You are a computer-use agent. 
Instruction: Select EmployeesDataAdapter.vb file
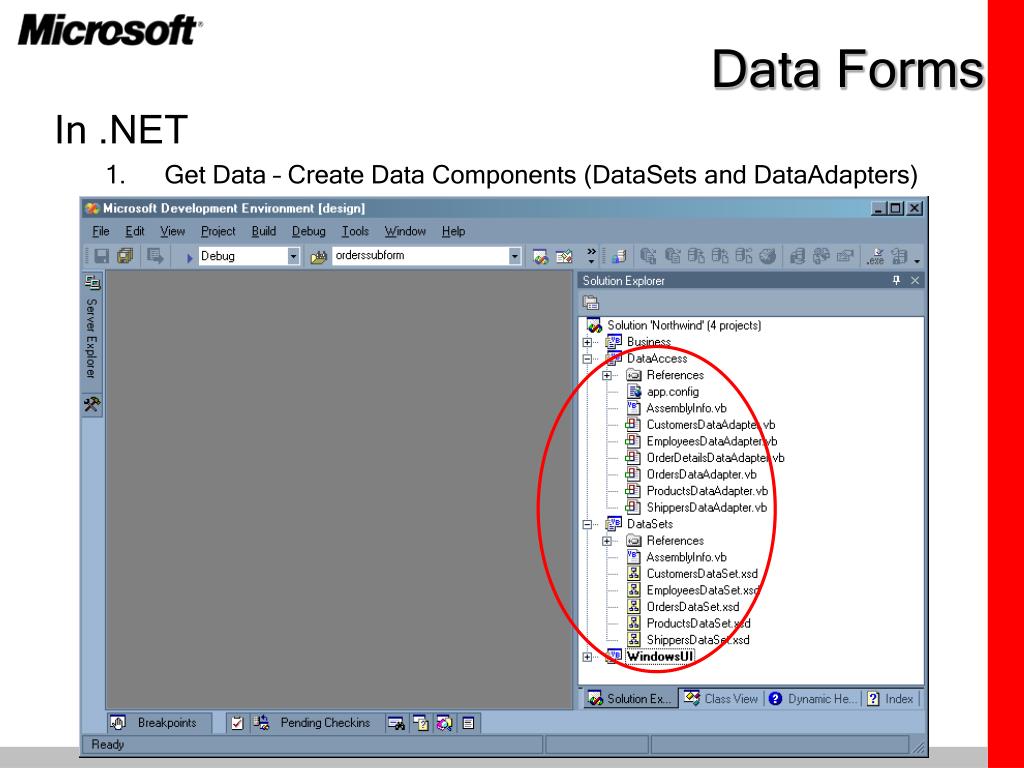click(712, 441)
